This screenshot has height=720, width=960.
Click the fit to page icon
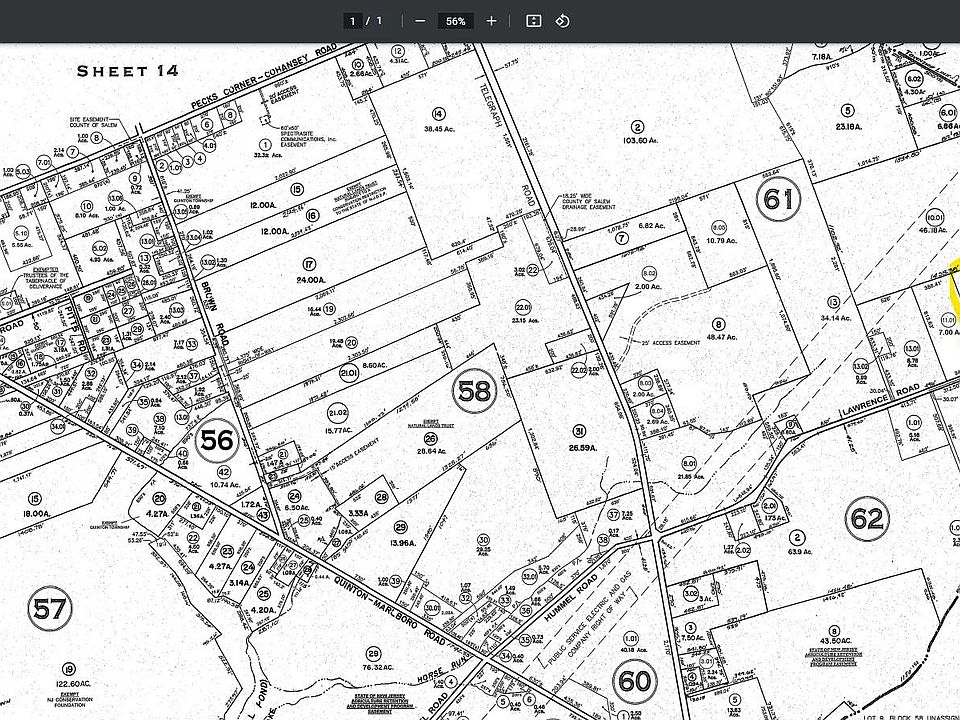[x=534, y=21]
